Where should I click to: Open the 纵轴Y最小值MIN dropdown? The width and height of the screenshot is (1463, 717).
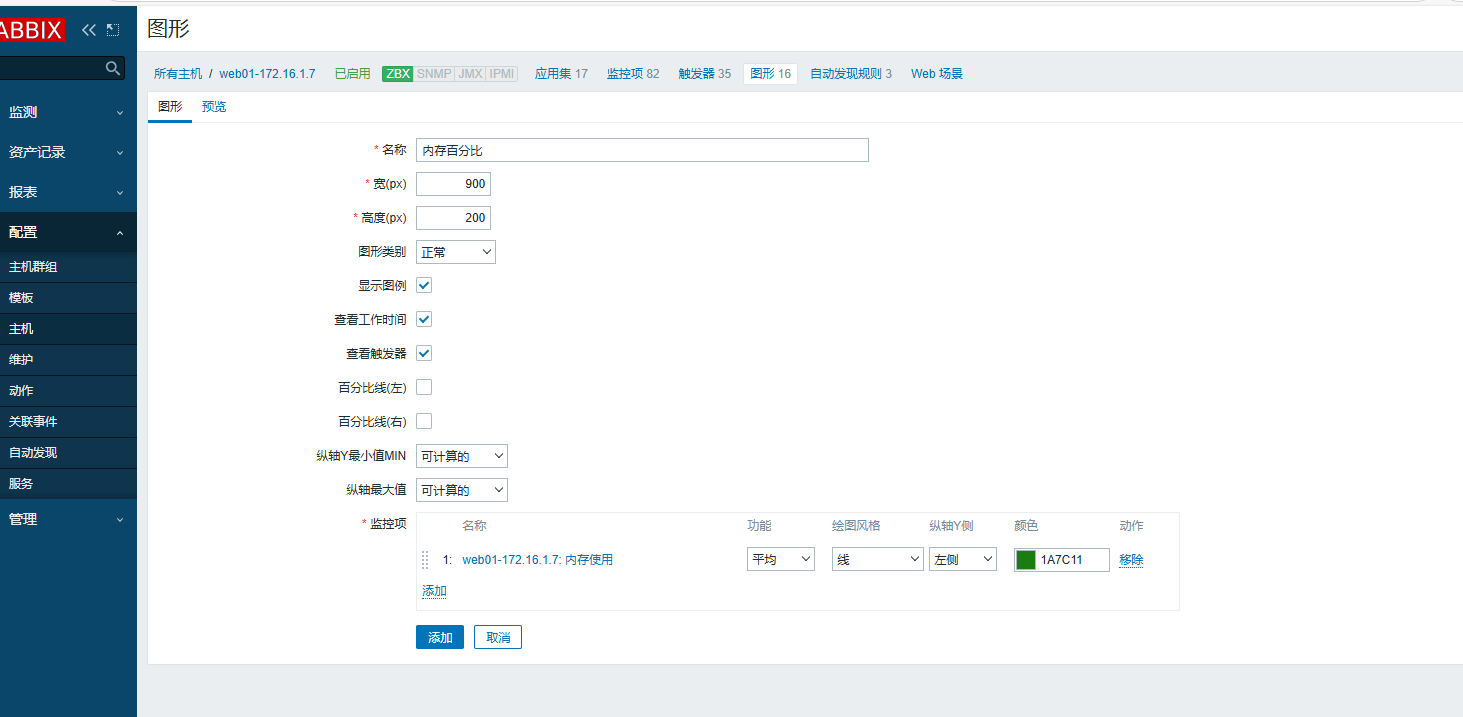[462, 456]
